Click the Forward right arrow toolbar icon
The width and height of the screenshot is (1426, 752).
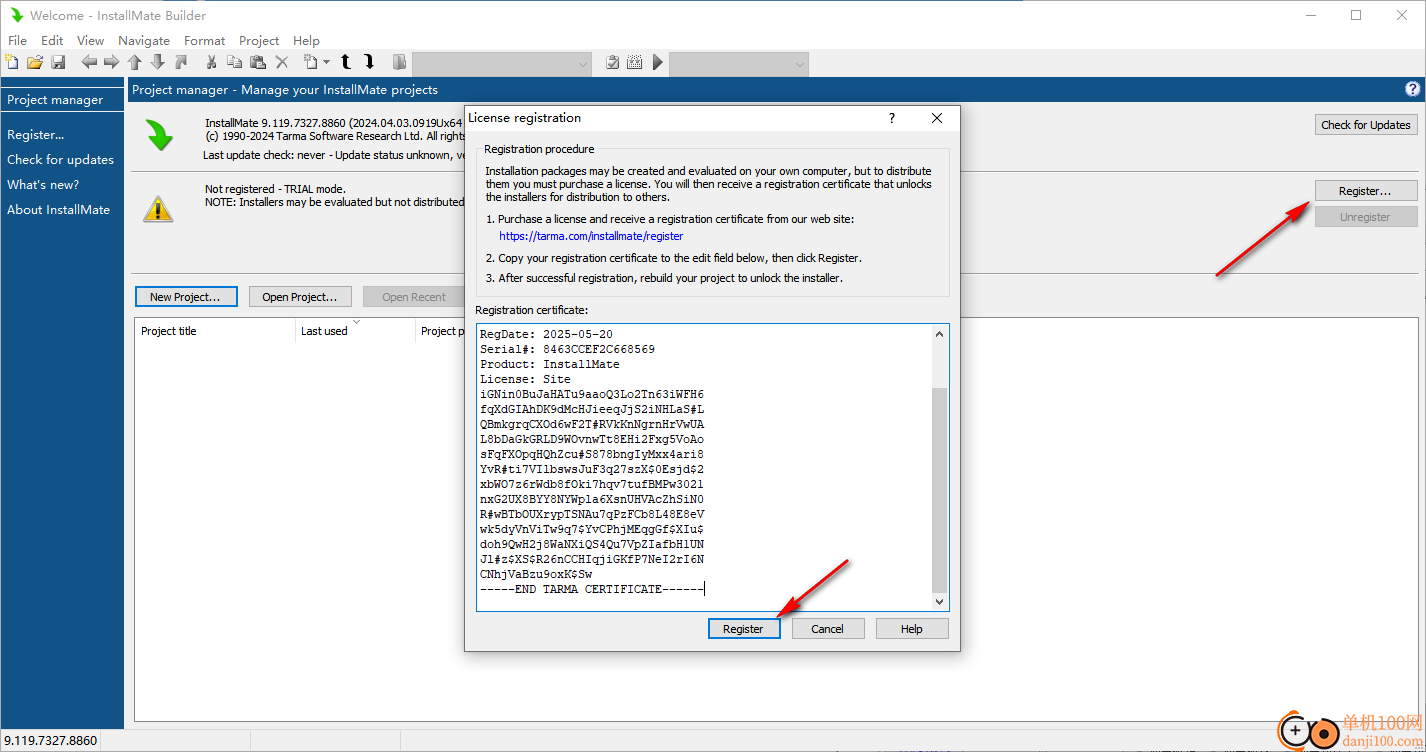(x=111, y=62)
